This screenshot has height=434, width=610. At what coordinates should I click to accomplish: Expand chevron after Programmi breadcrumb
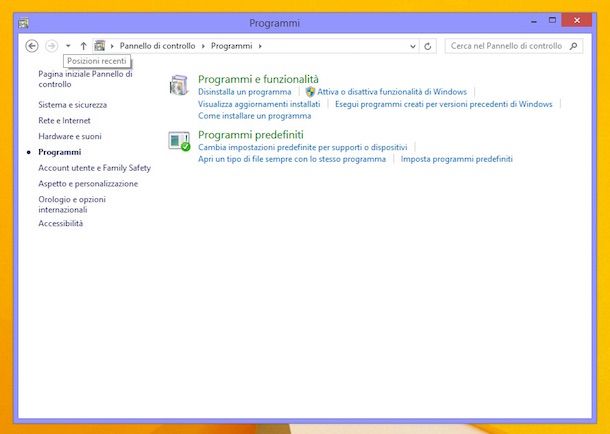(x=260, y=46)
